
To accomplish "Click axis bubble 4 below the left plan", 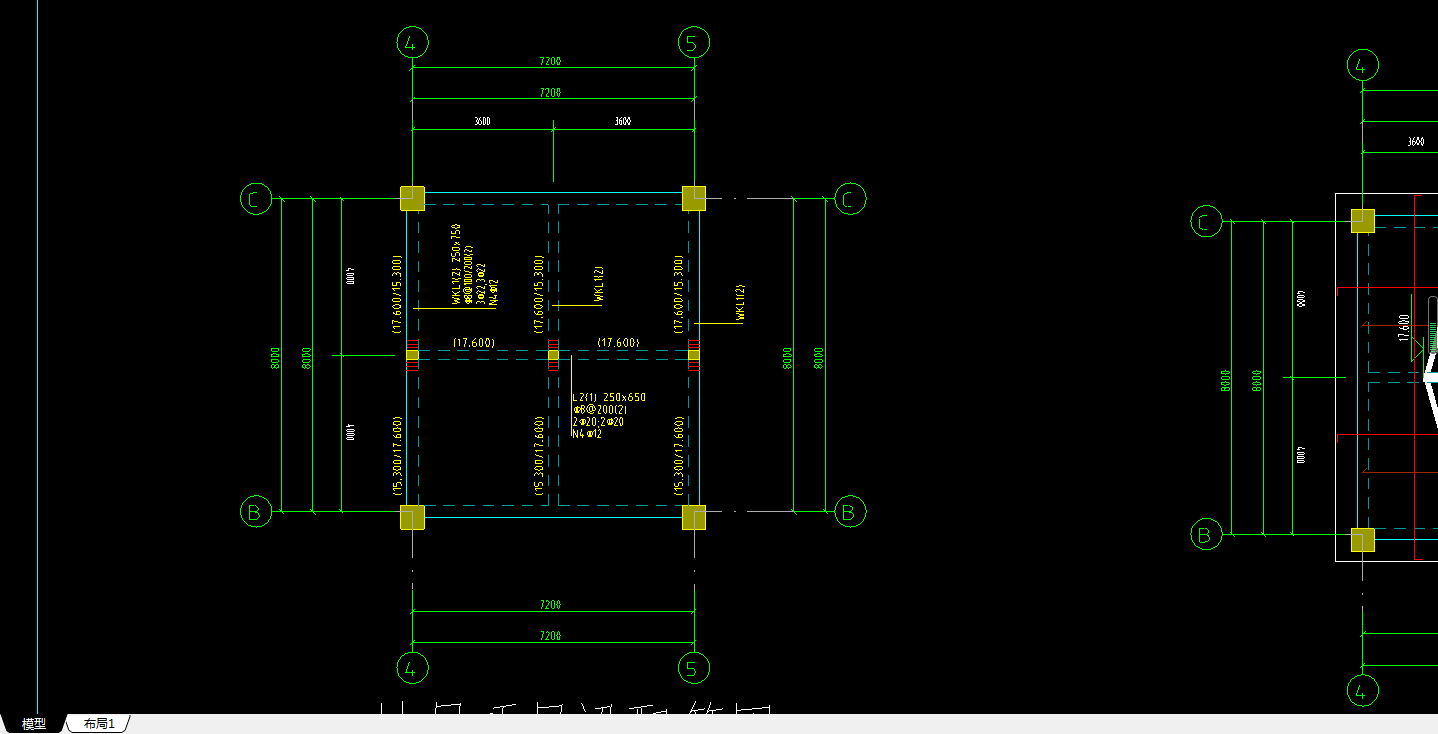I will pyautogui.click(x=412, y=667).
